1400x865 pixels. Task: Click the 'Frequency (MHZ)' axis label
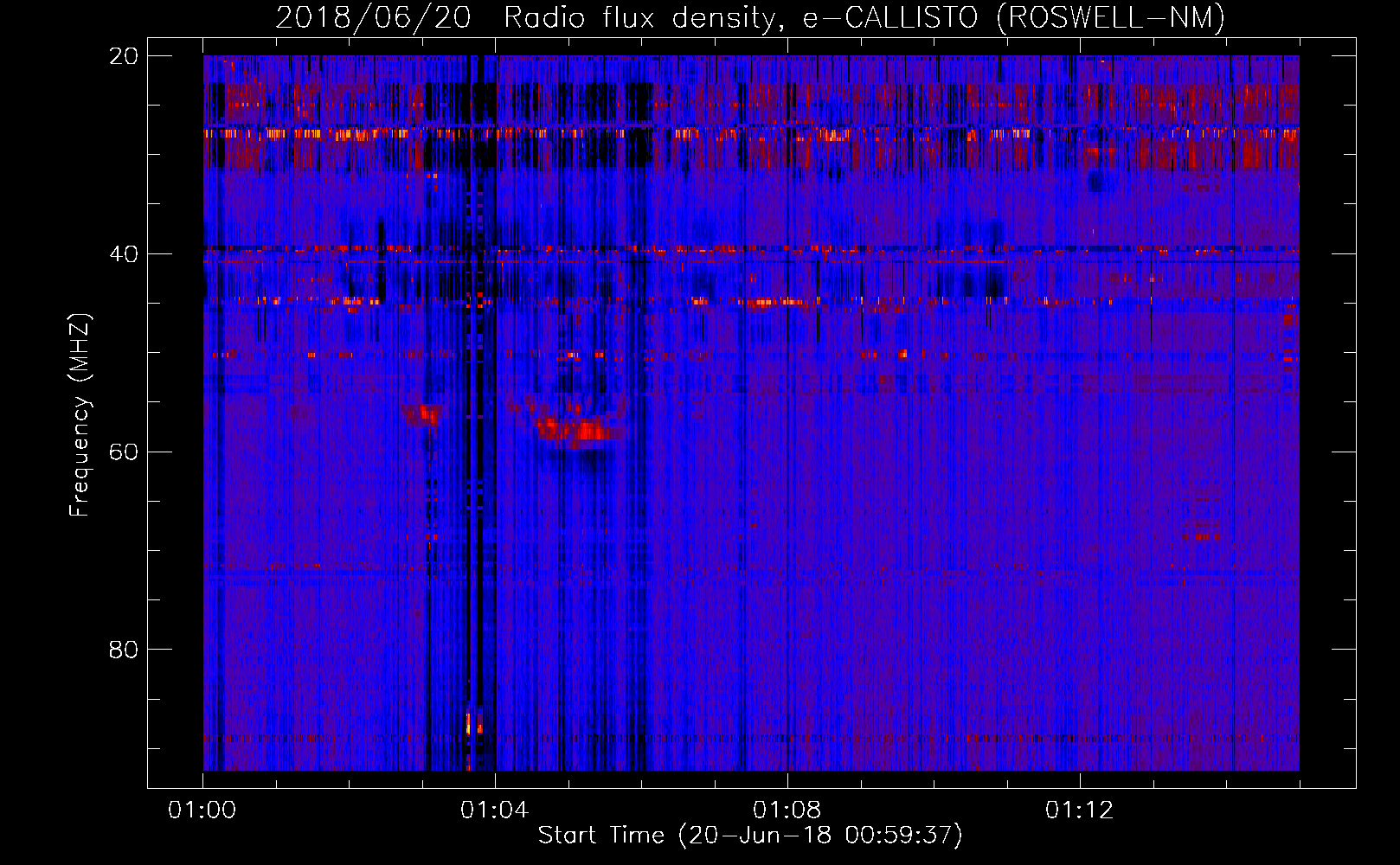79,414
